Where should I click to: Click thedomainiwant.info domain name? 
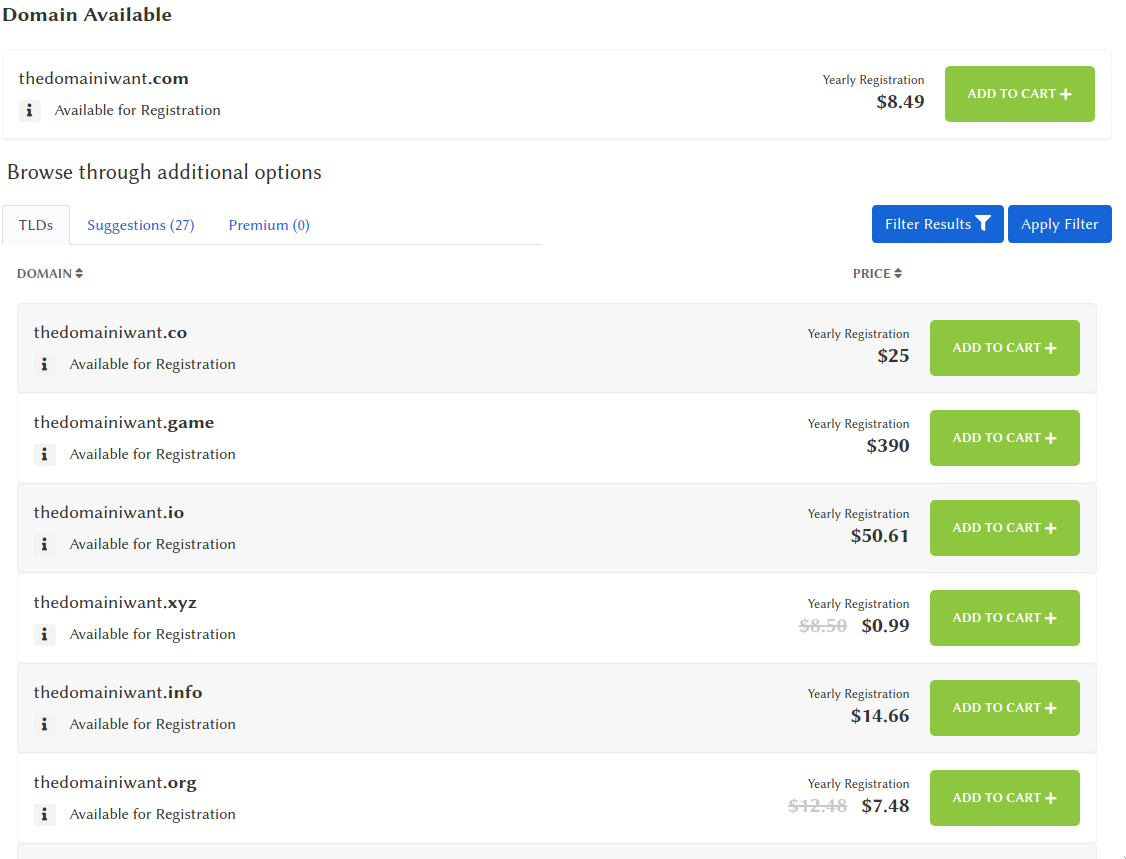(118, 692)
